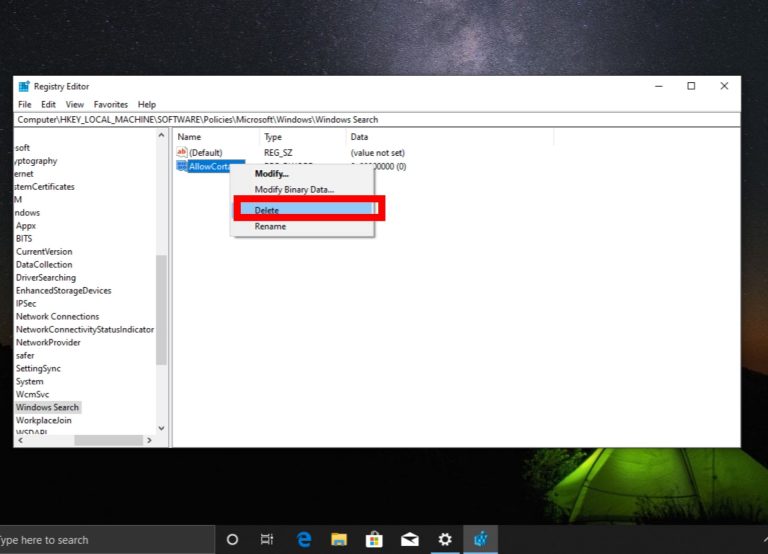Image resolution: width=768 pixels, height=554 pixels.
Task: Click the (Default) string value icon
Action: tap(182, 152)
